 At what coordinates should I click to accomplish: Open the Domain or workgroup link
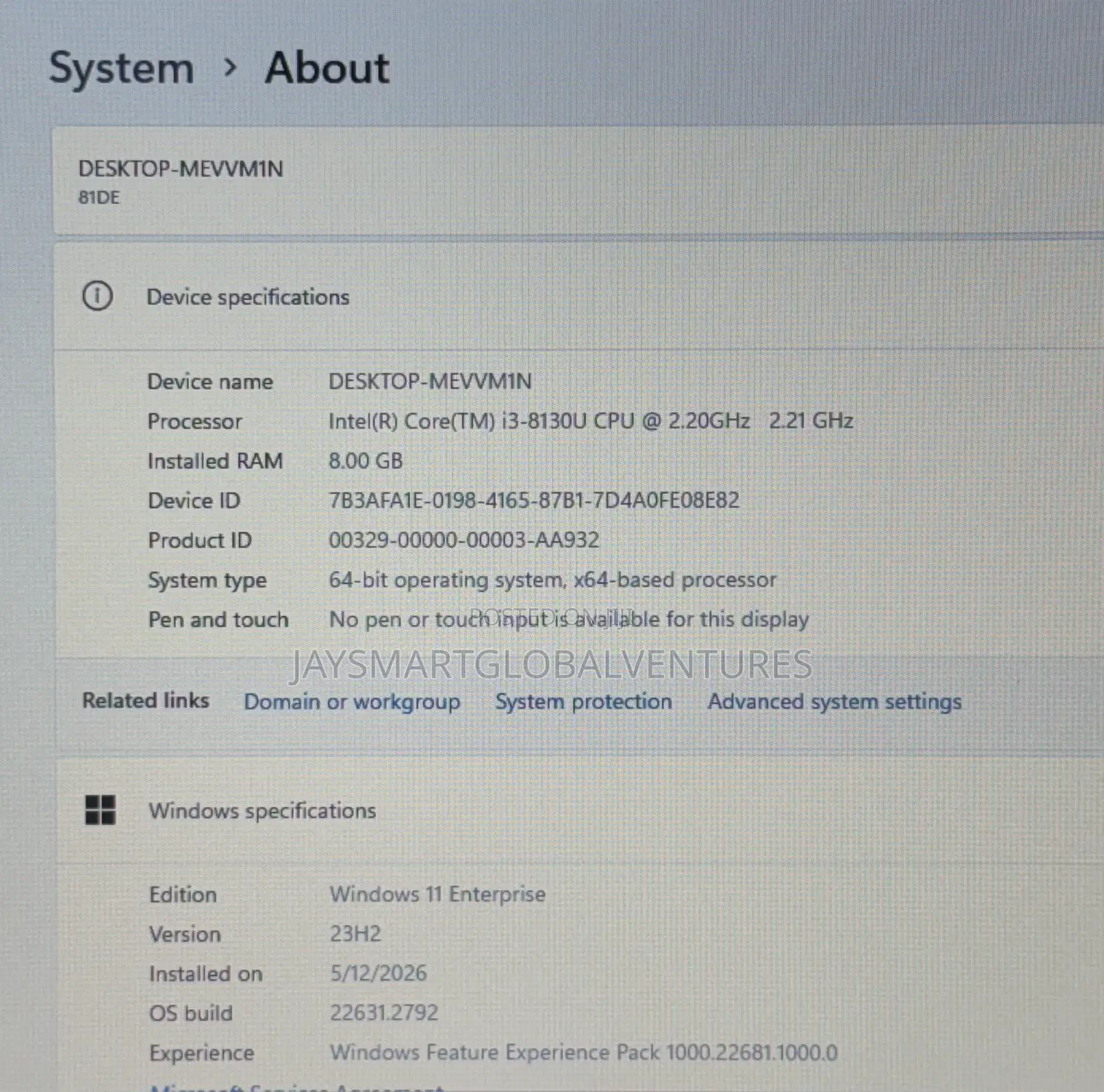pos(352,702)
